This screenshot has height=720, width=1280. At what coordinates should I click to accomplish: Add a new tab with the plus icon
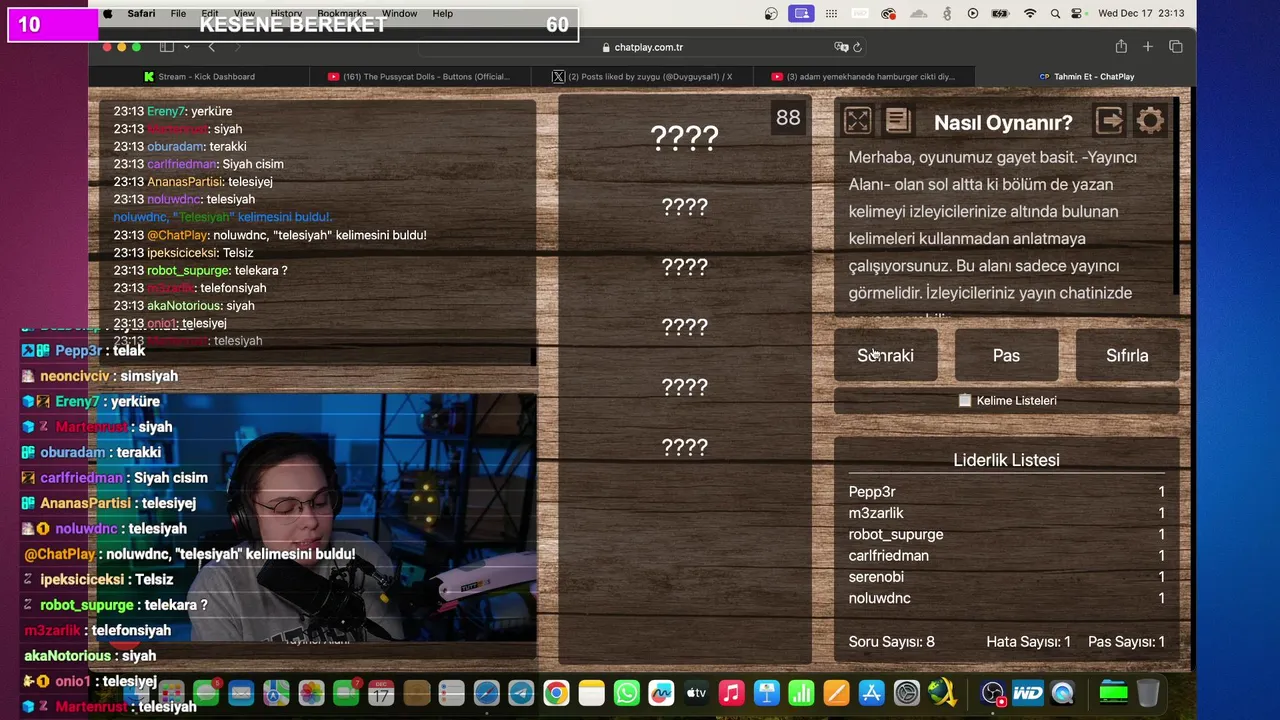pyautogui.click(x=1148, y=47)
